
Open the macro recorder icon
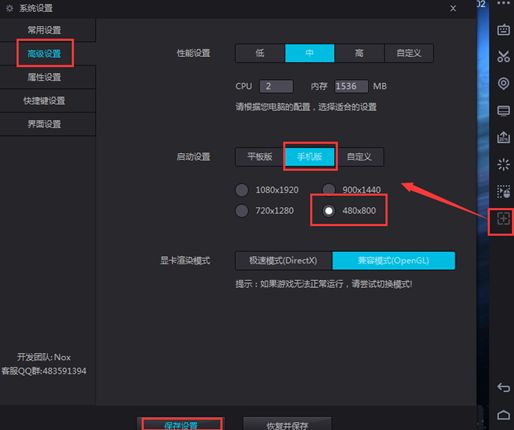503,192
